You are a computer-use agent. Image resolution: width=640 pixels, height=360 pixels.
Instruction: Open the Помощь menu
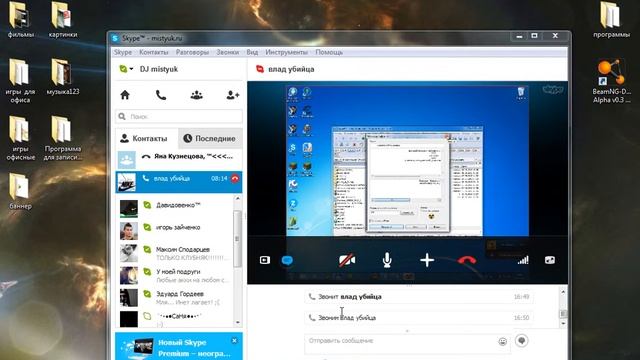click(x=329, y=52)
